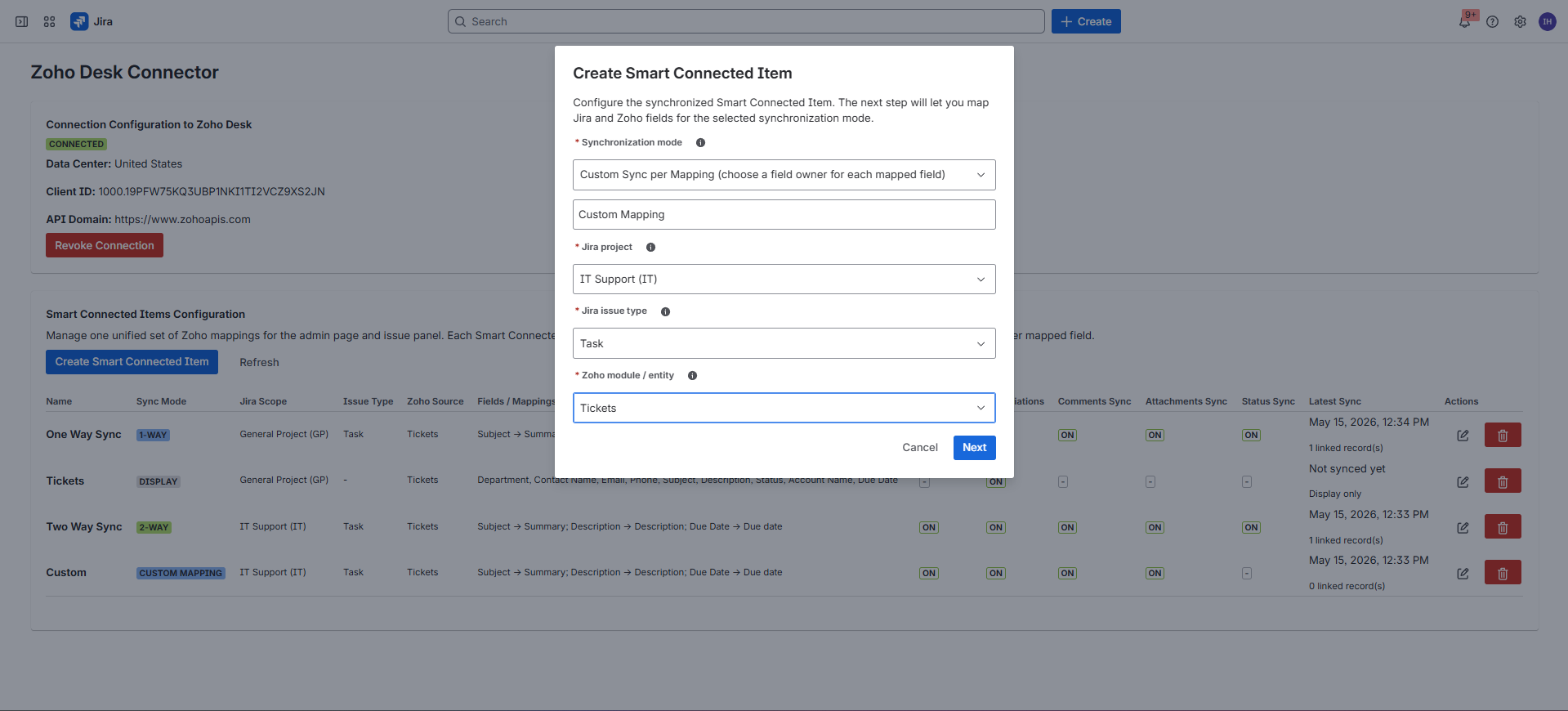1568x711 pixels.
Task: Click the top bar Create button
Action: click(1086, 22)
